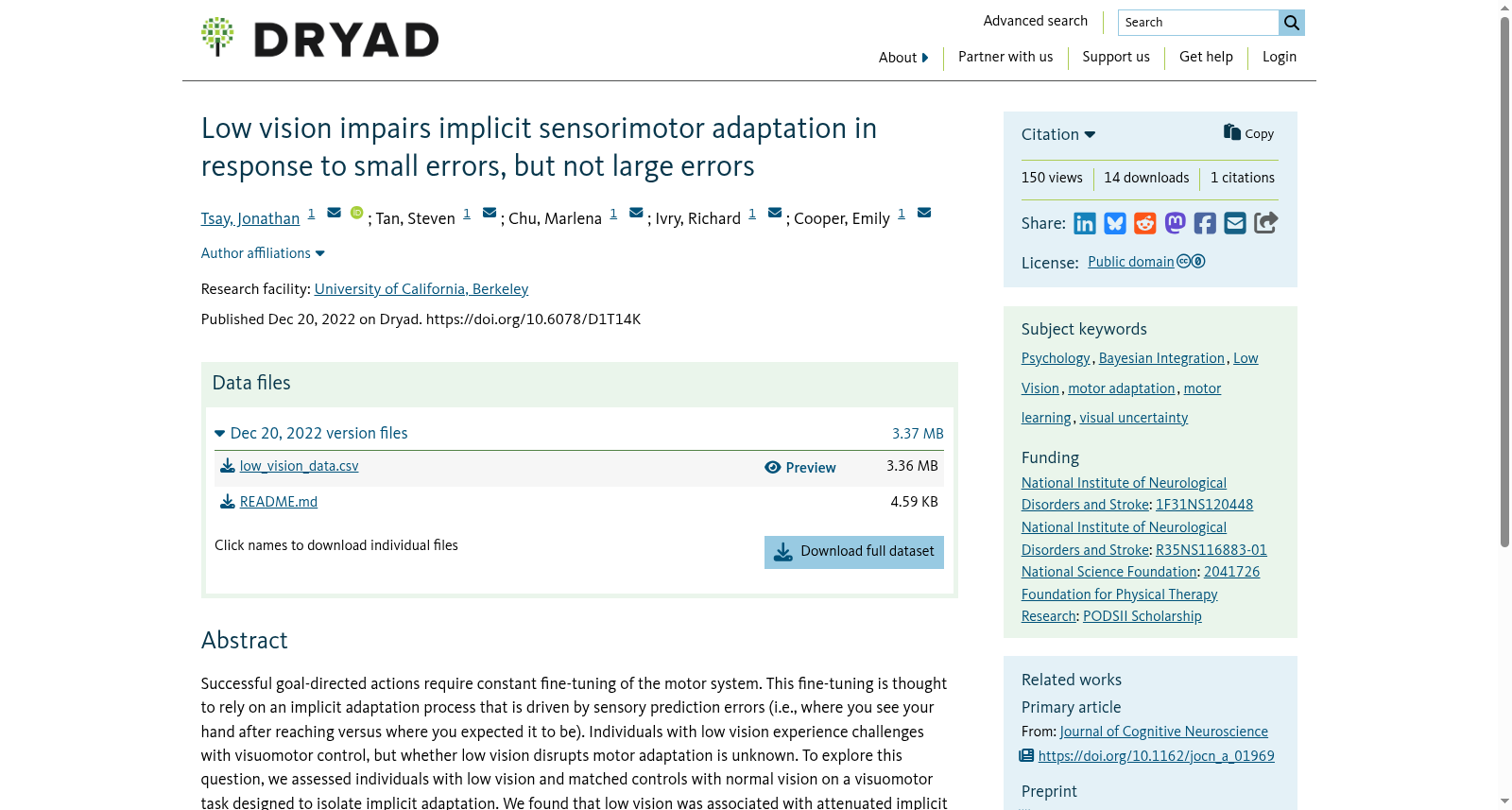Screen dimensions: 1512x810
Task: Email author Richard Ivry via envelope icon
Action: [x=775, y=213]
